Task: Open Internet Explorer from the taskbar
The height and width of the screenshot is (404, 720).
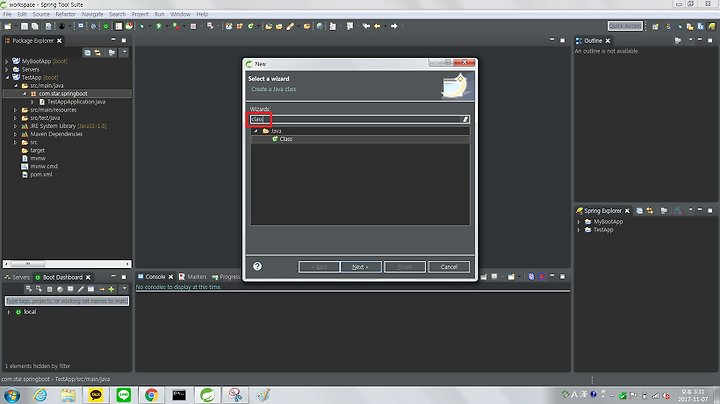Action: [40, 395]
